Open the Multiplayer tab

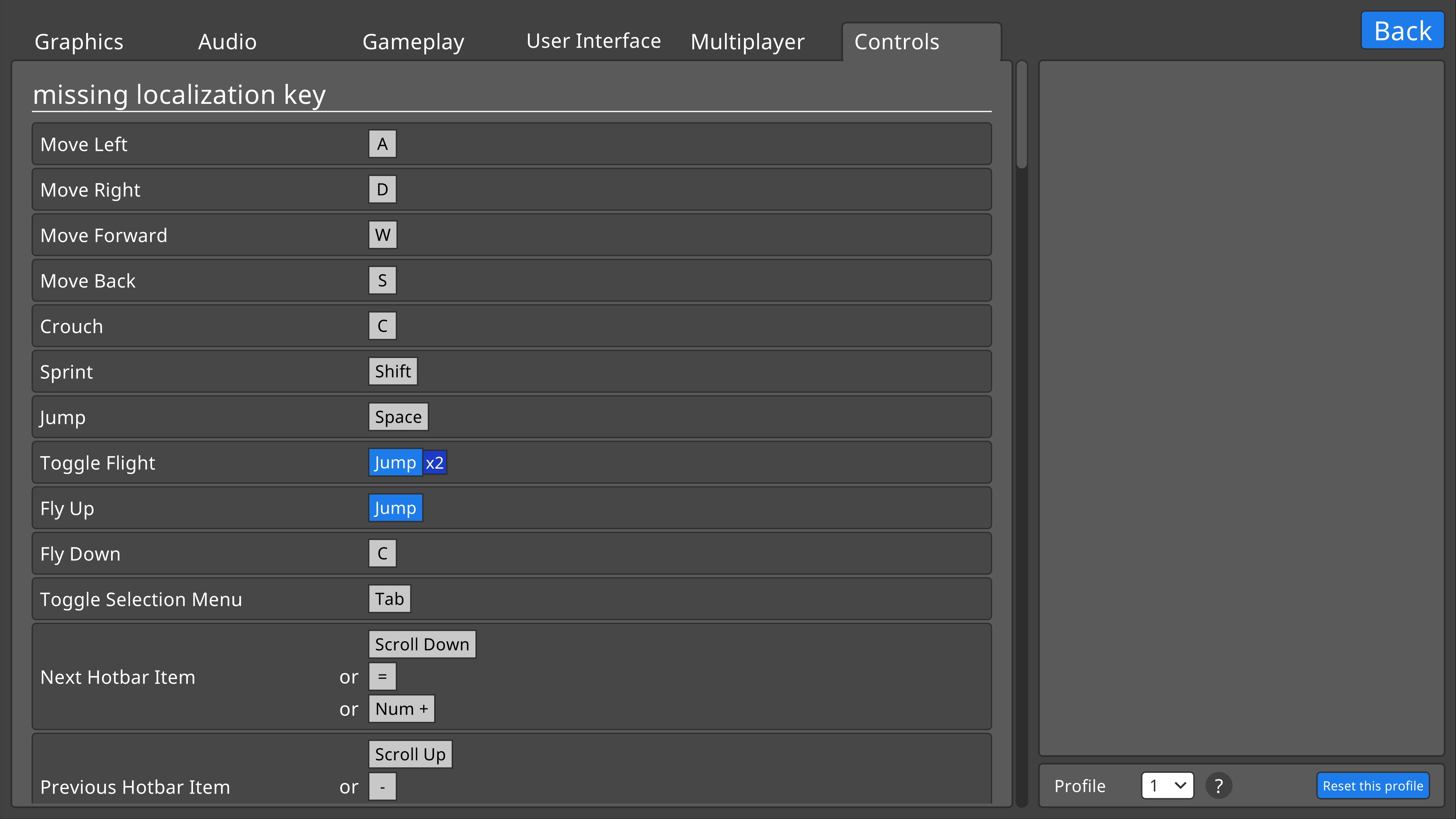click(x=747, y=42)
